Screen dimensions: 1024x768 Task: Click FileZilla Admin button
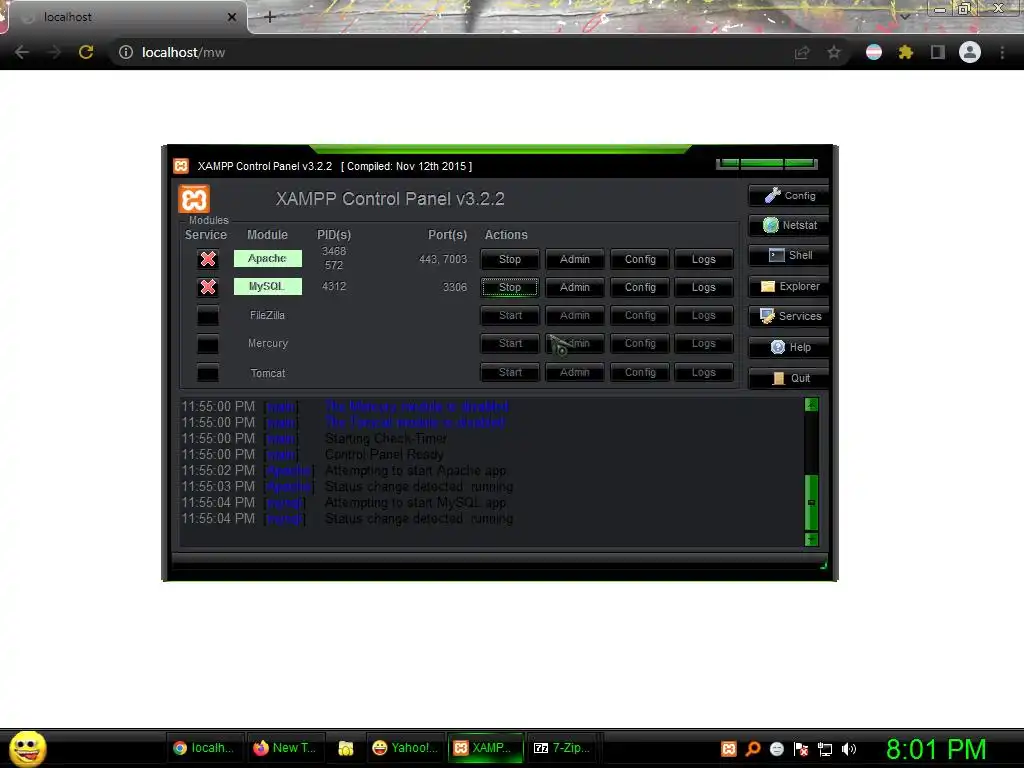pyautogui.click(x=574, y=315)
